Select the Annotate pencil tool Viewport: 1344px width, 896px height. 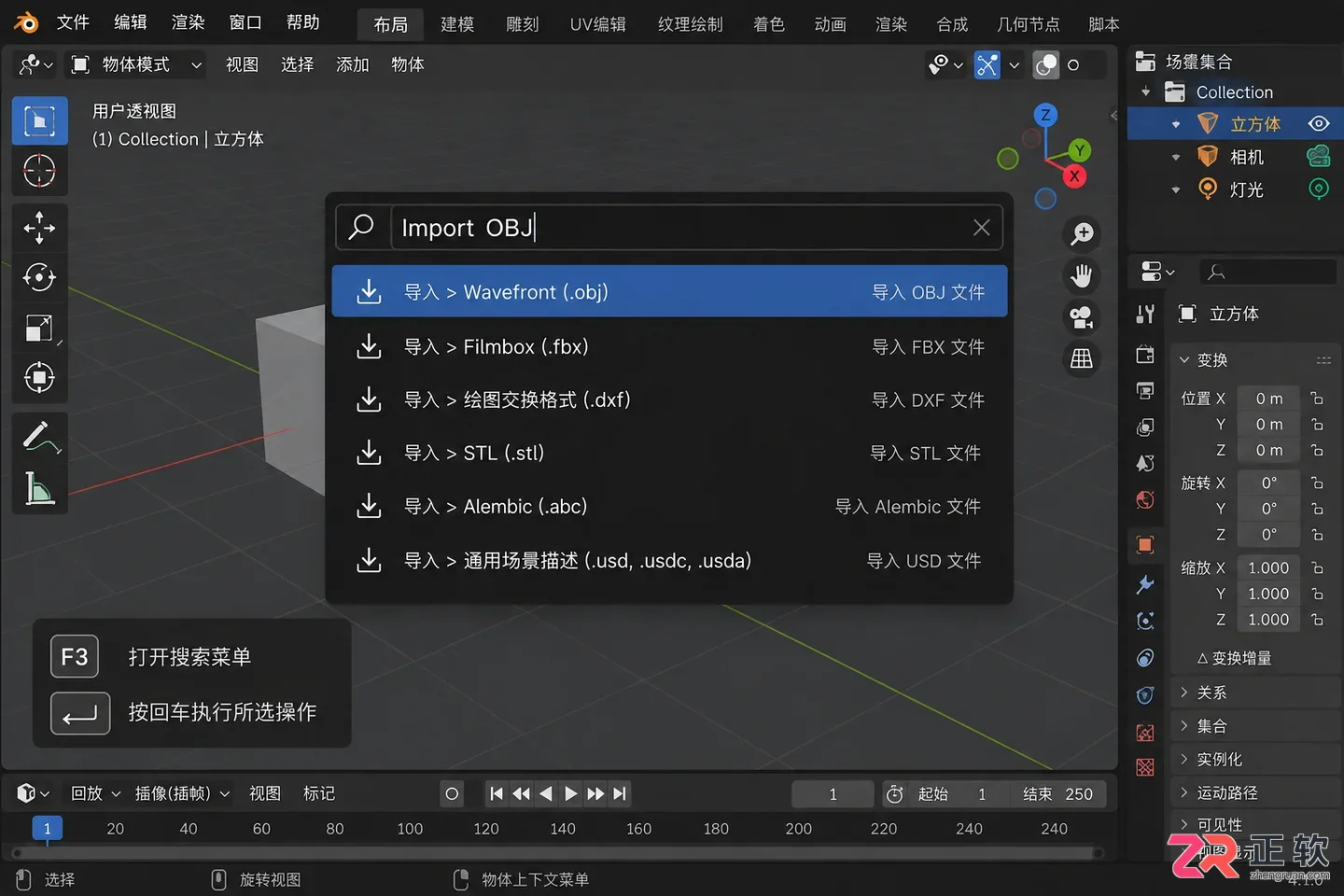(39, 437)
